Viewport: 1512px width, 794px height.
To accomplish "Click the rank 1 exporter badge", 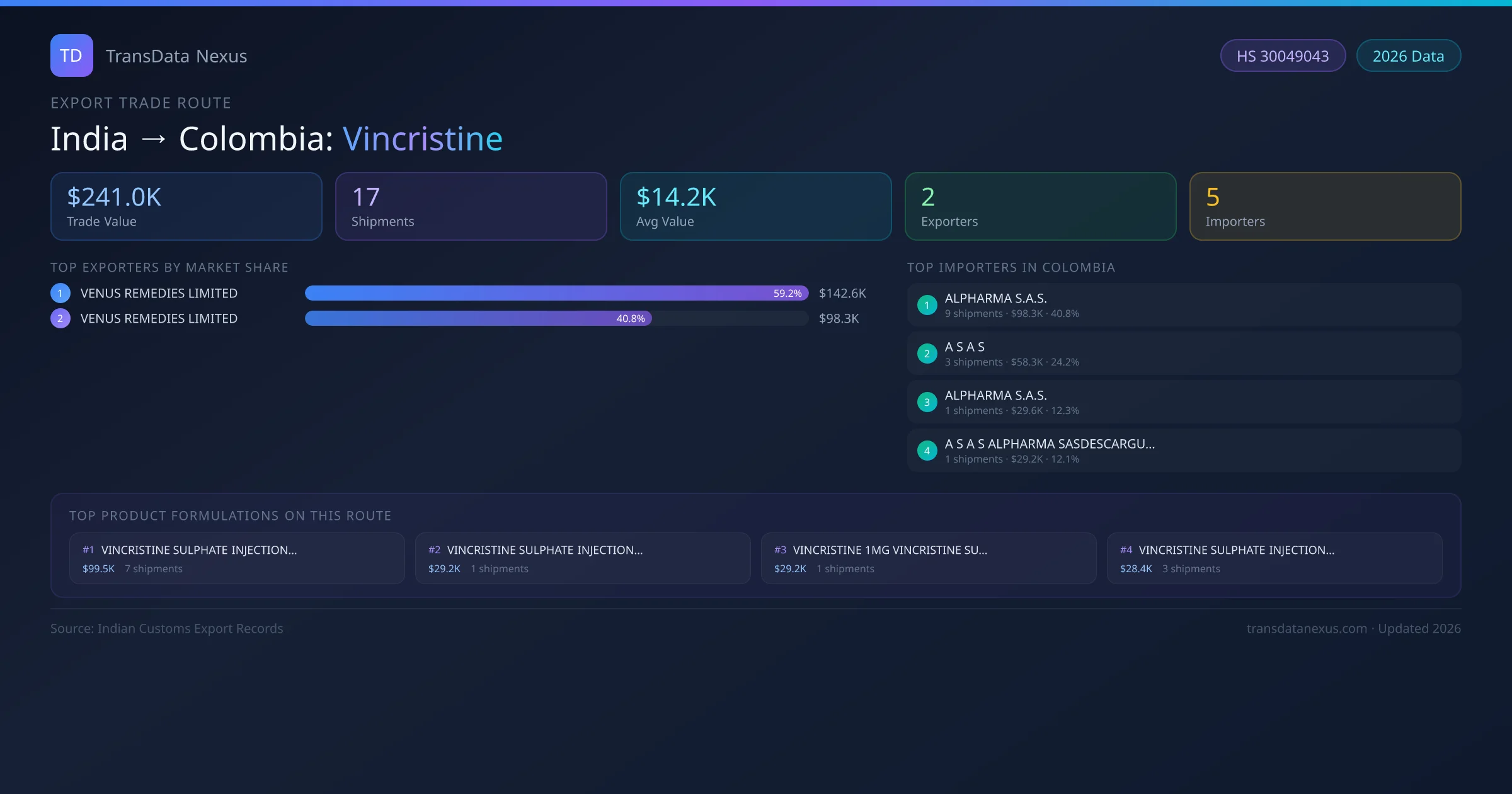I will click(60, 293).
